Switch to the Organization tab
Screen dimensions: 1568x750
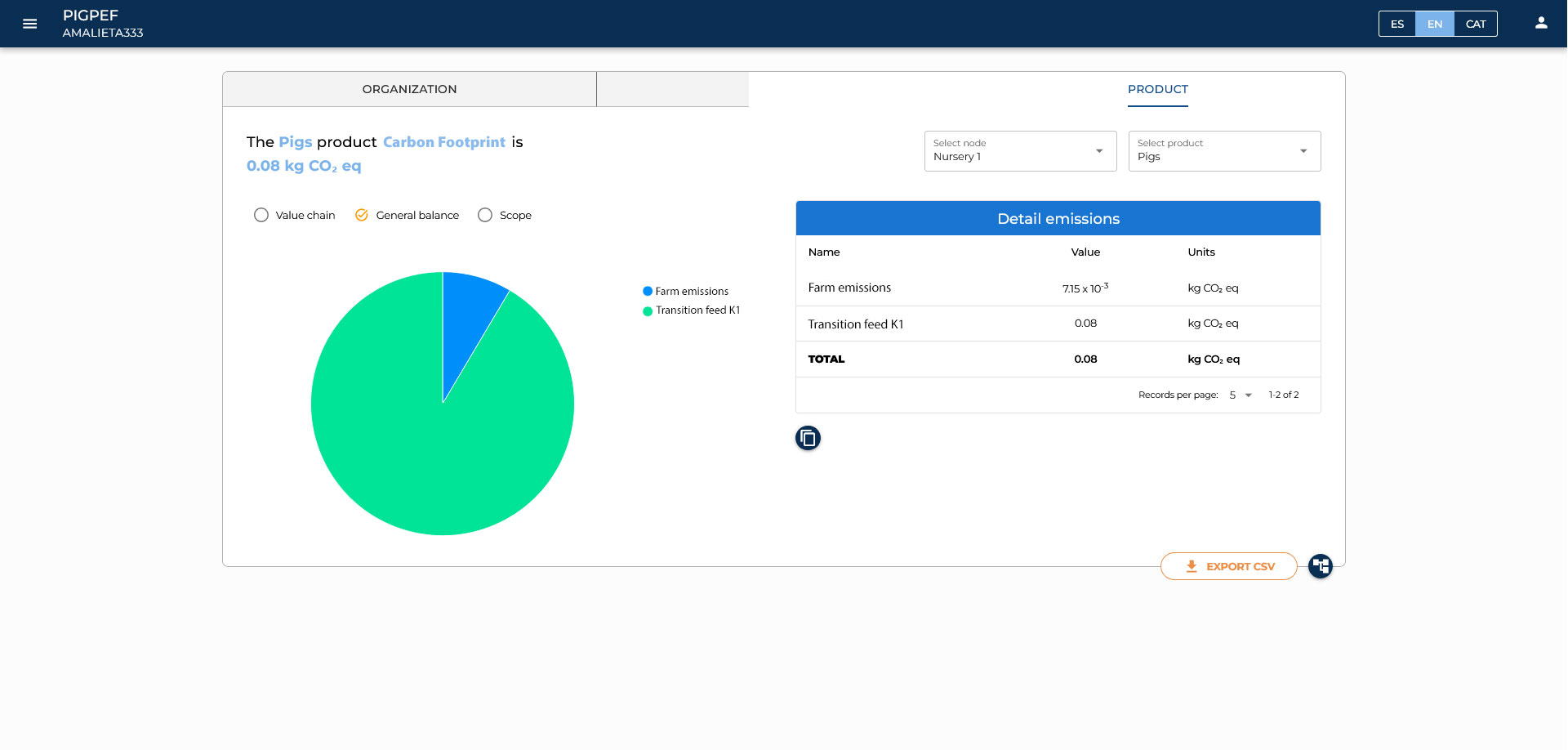(409, 89)
